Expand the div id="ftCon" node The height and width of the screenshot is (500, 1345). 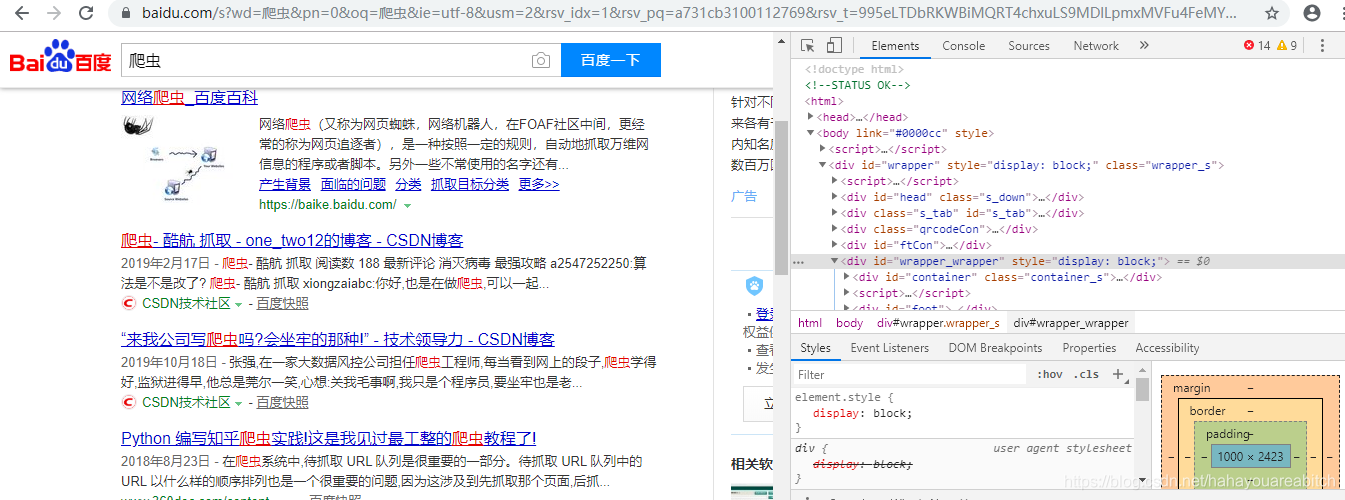835,245
